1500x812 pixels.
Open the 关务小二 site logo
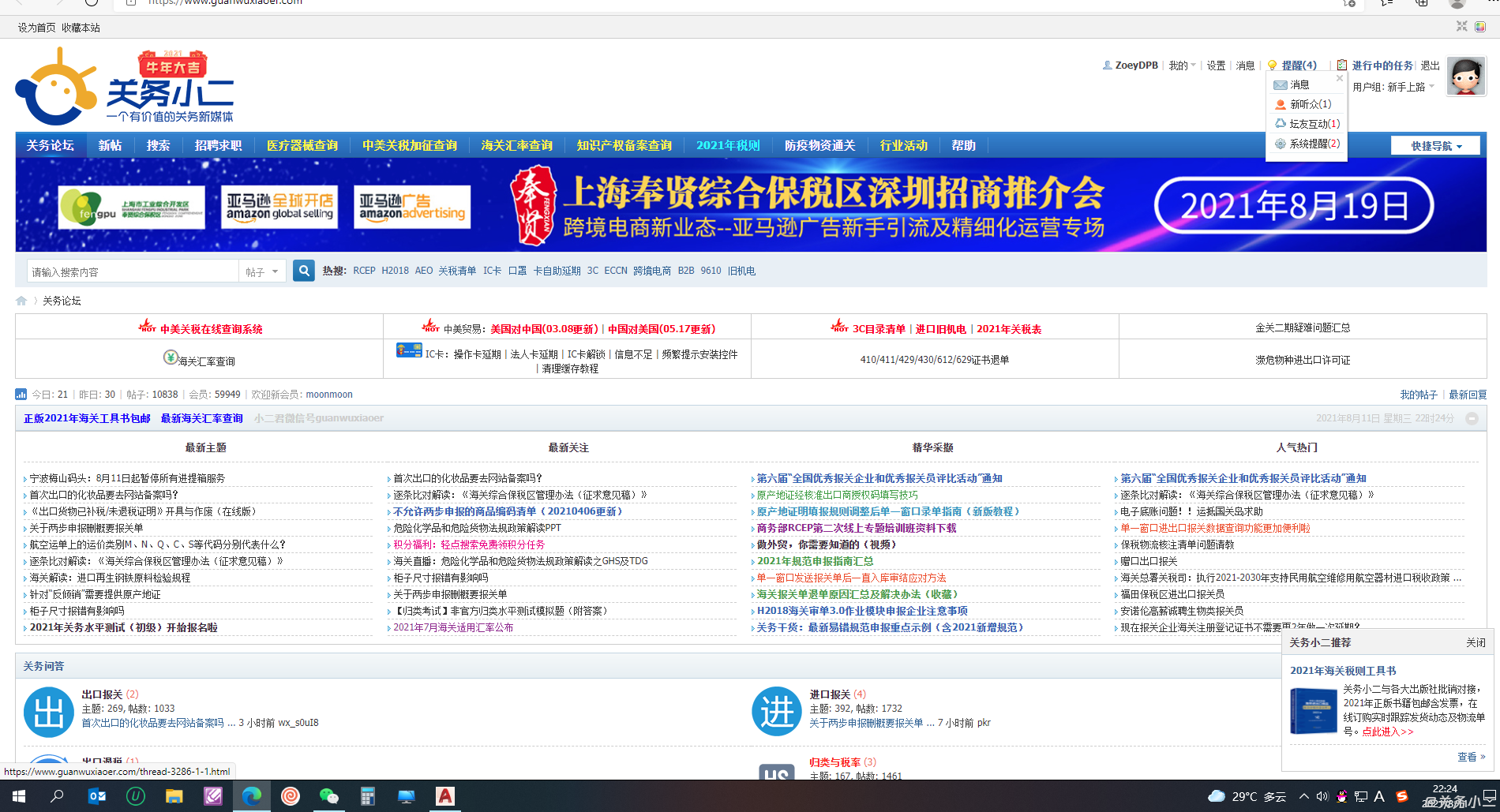click(125, 87)
